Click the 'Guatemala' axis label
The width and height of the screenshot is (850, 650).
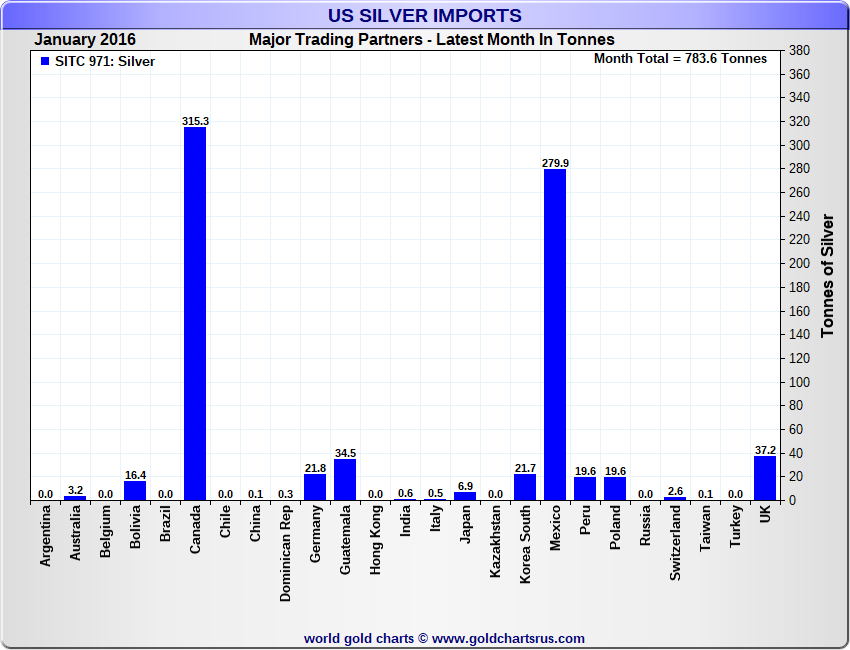[x=345, y=539]
